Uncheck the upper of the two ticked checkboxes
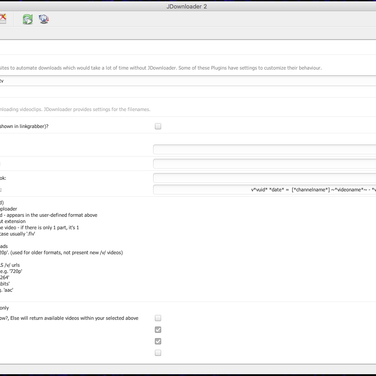The height and width of the screenshot is (376, 376). coord(158,330)
